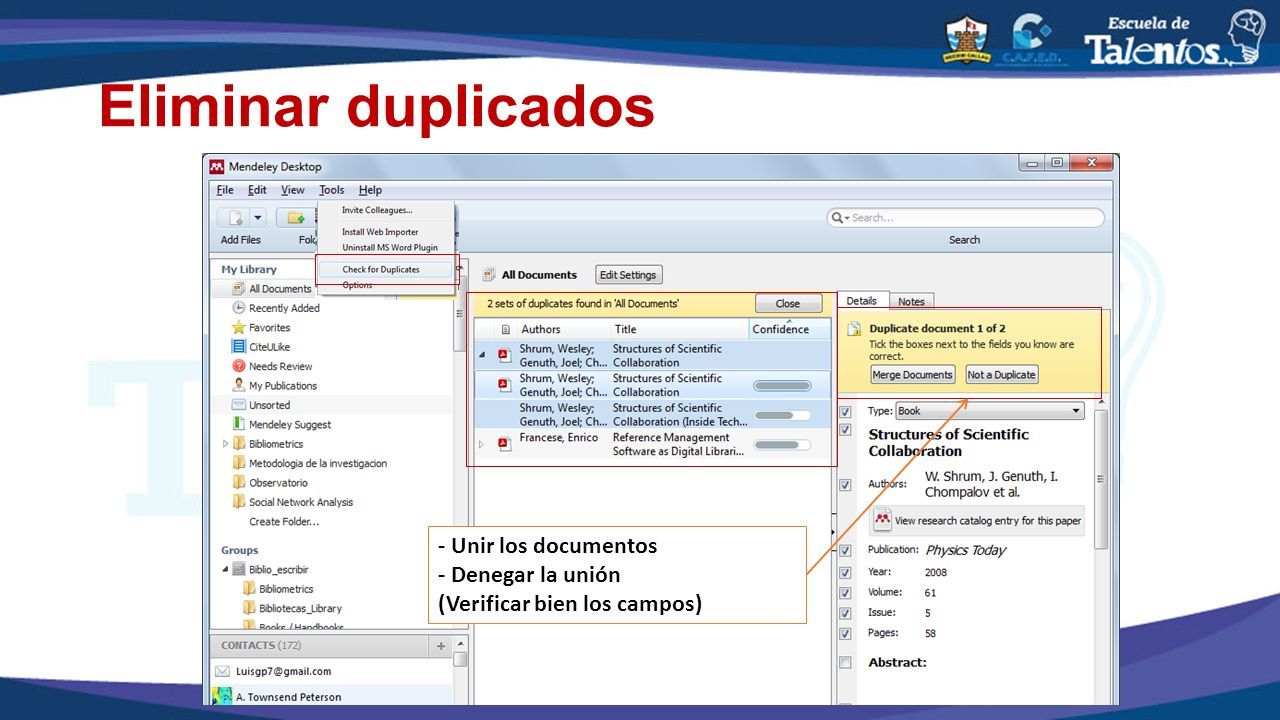The height and width of the screenshot is (720, 1280).
Task: Click the Favorites star icon
Action: (239, 327)
